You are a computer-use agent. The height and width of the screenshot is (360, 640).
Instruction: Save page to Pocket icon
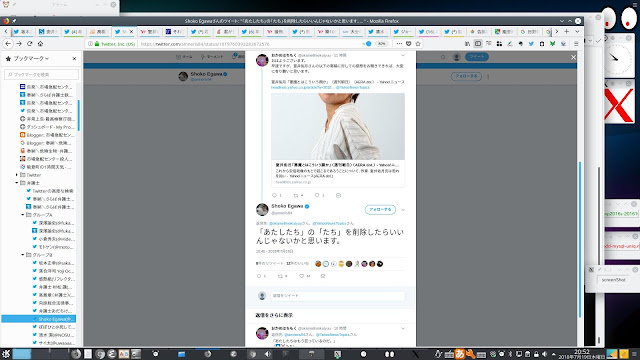click(409, 44)
